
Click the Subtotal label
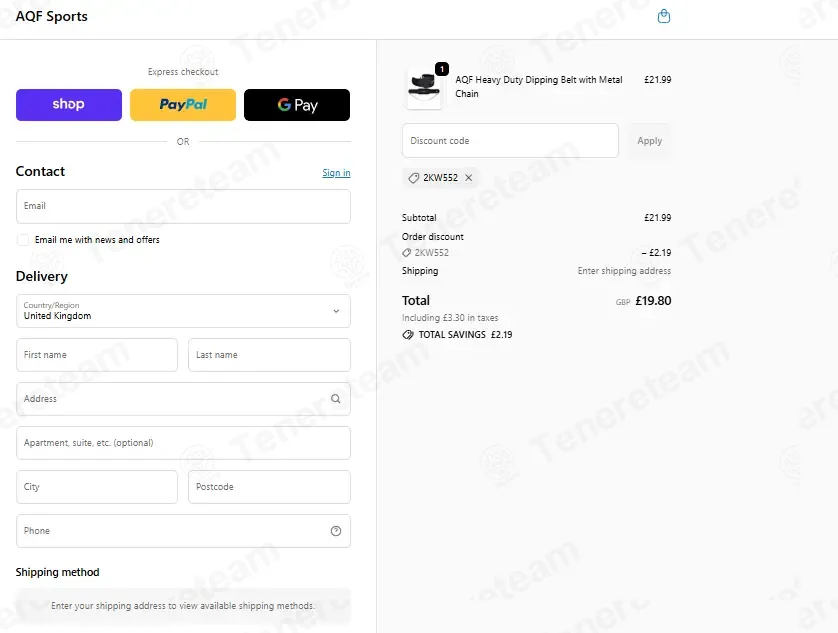click(x=419, y=218)
